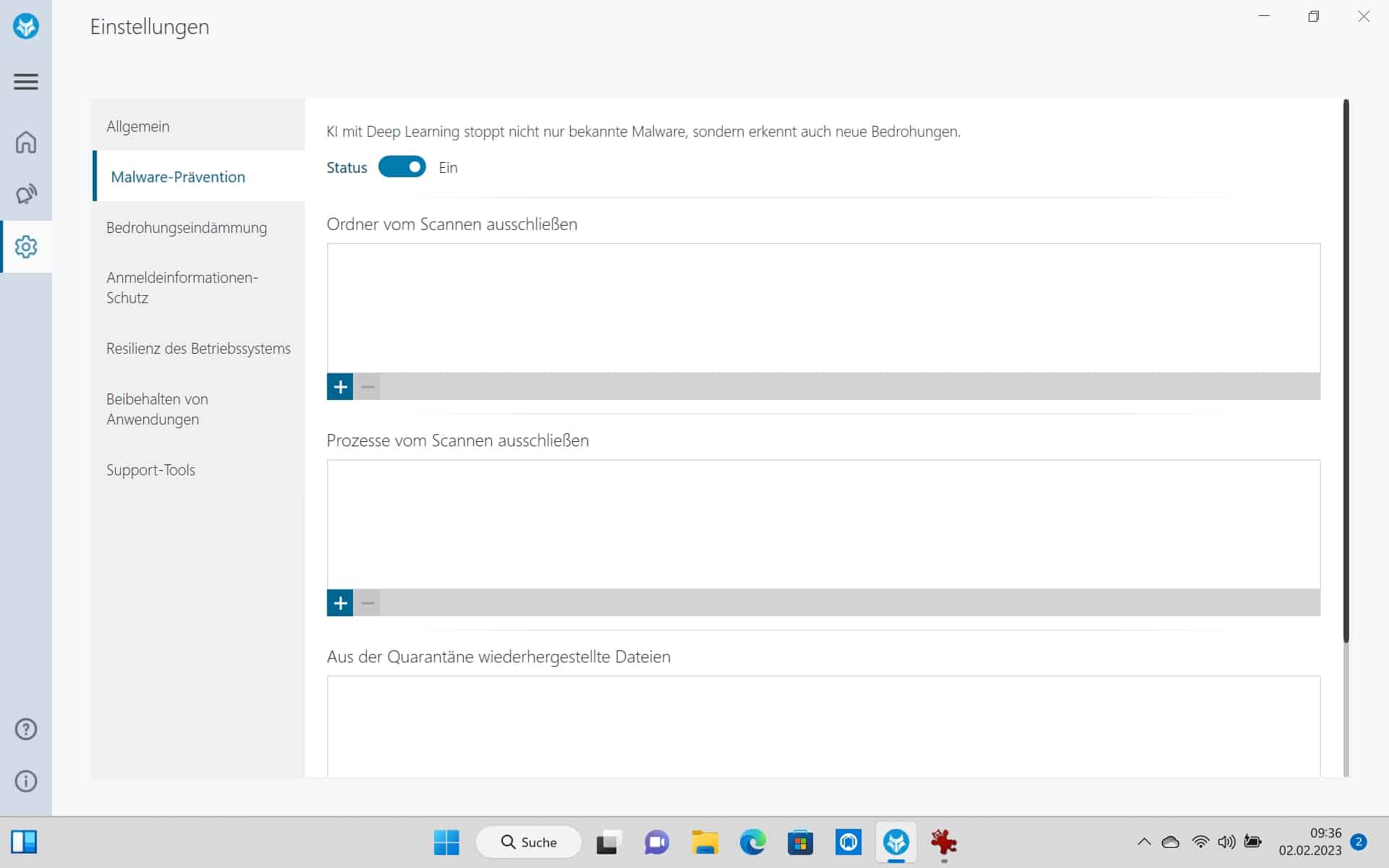Image resolution: width=1389 pixels, height=868 pixels.
Task: Open Microsoft Edge from the taskbar
Action: click(x=752, y=842)
